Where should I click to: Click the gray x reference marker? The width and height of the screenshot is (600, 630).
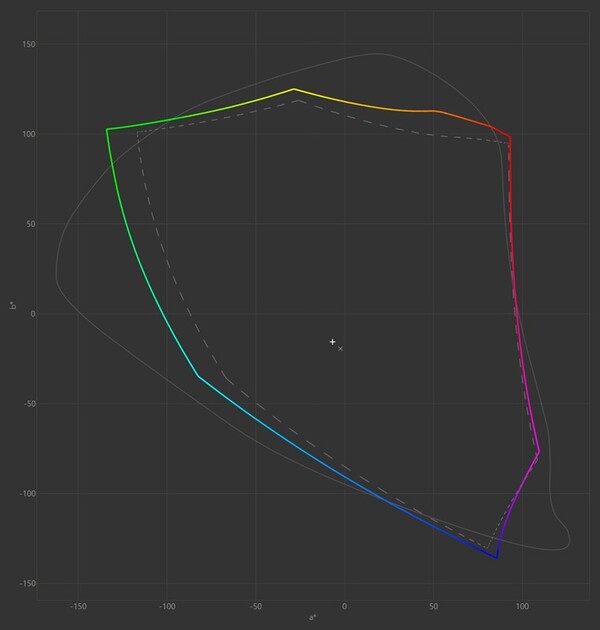point(341,349)
